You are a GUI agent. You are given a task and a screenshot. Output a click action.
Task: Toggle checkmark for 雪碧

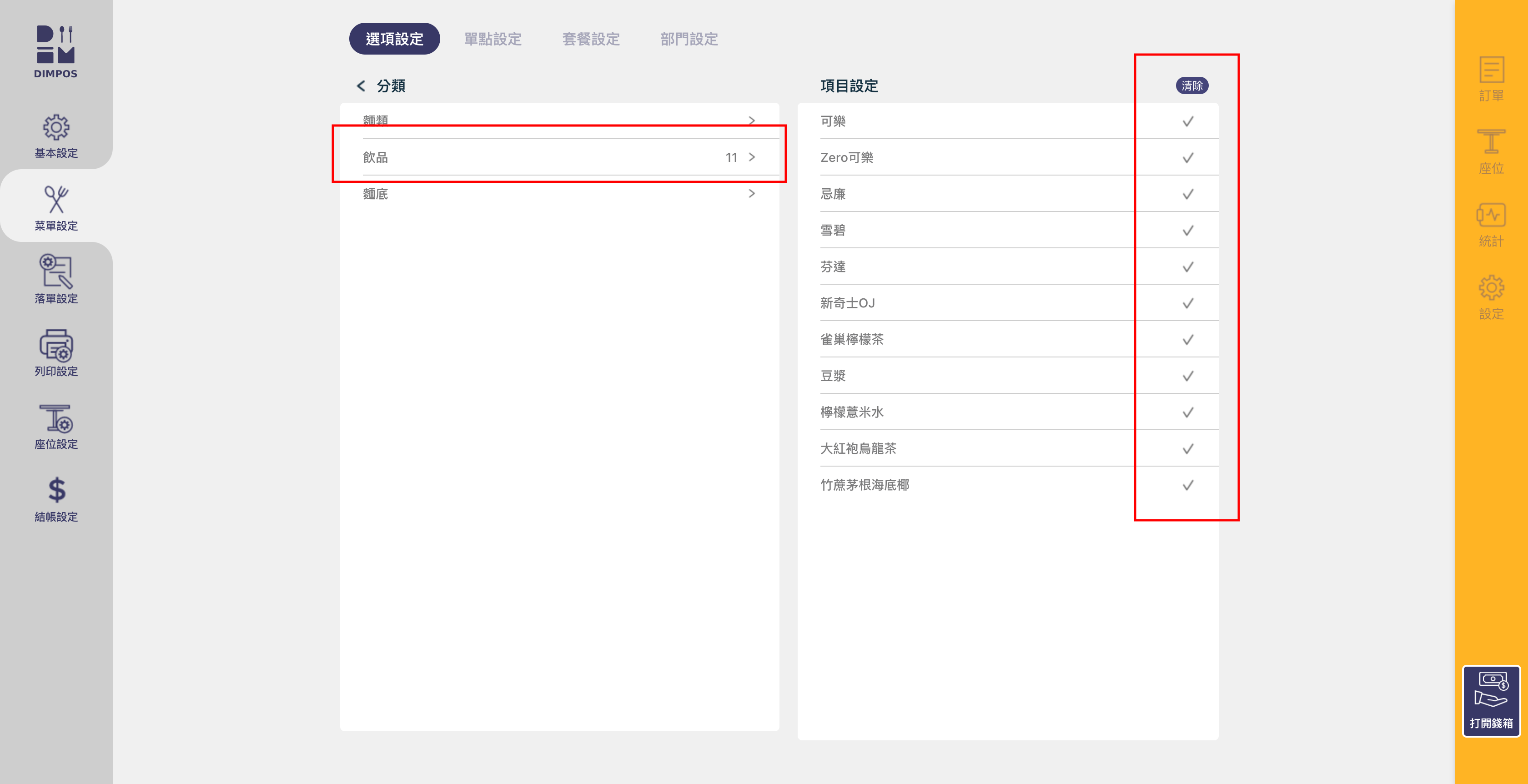click(x=1187, y=231)
